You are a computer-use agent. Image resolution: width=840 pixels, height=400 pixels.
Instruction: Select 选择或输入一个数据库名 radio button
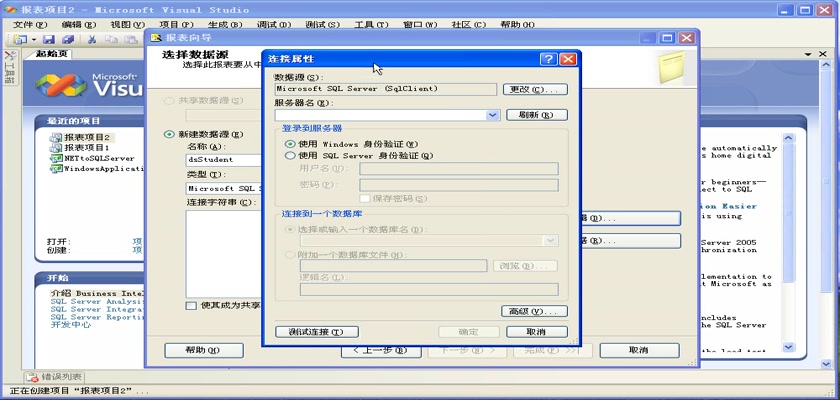290,229
